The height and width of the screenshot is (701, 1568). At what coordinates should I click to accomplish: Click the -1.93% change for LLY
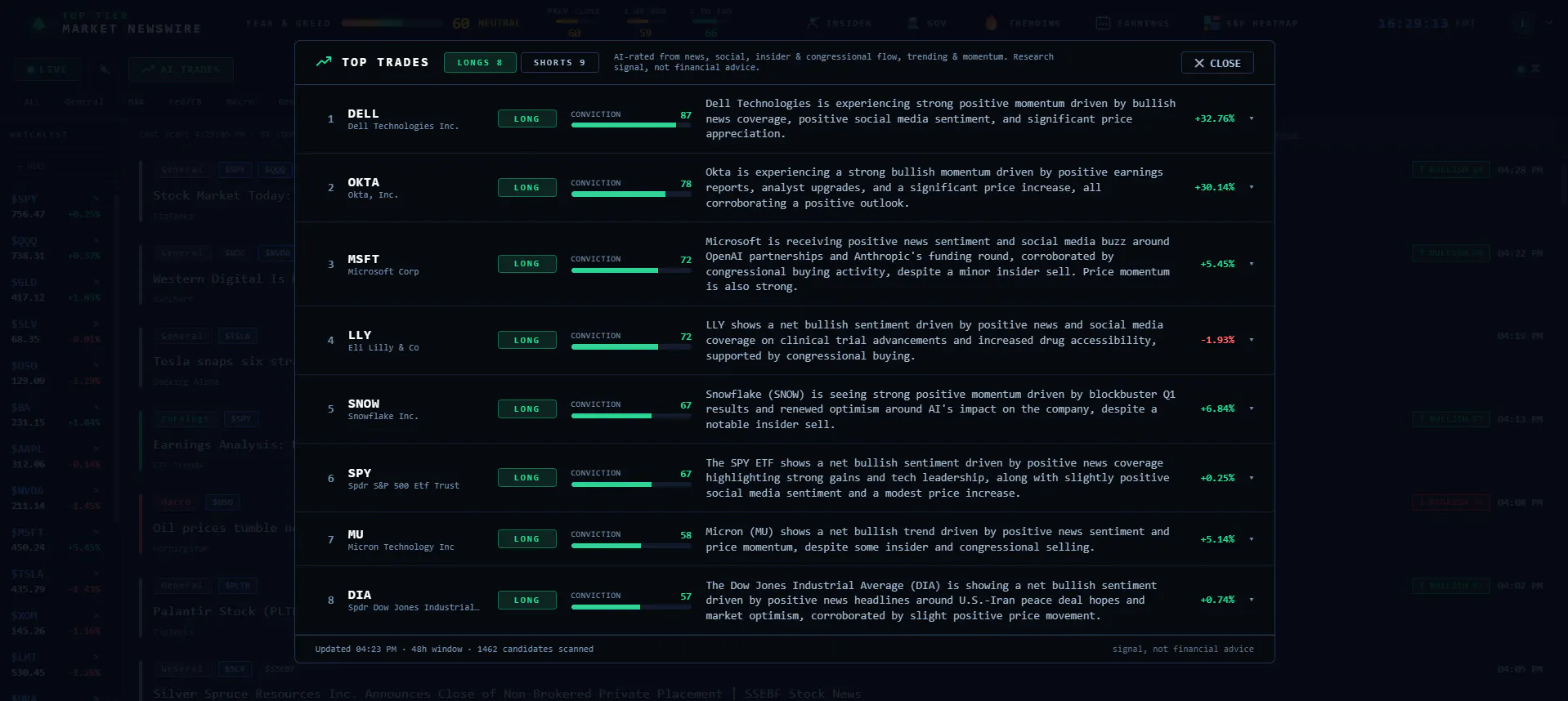coord(1218,340)
